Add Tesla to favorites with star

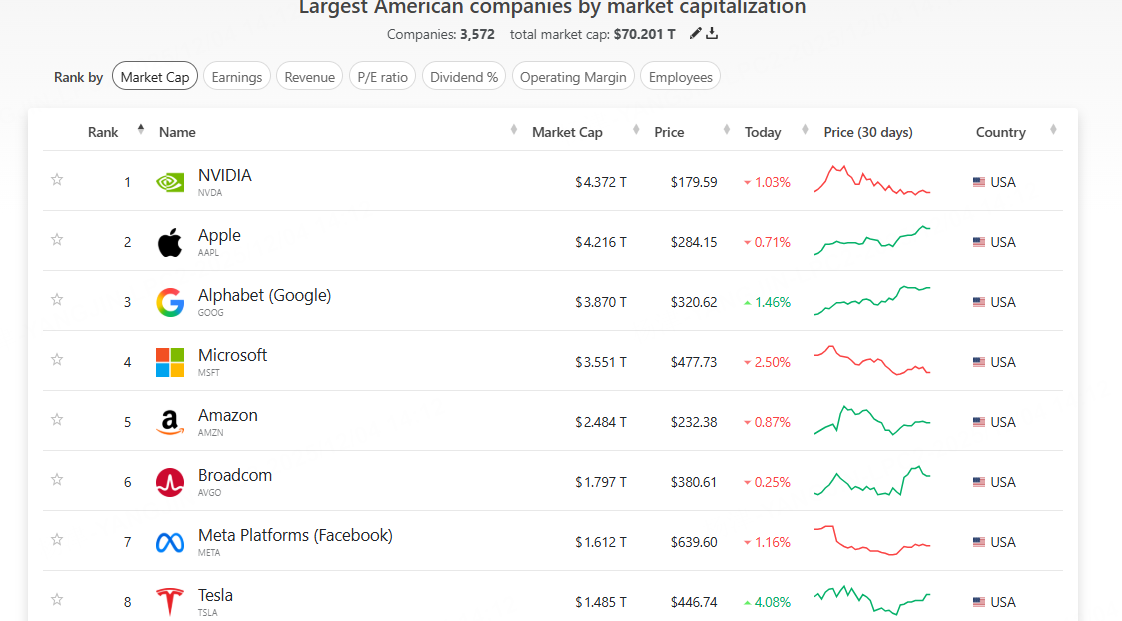click(x=57, y=600)
